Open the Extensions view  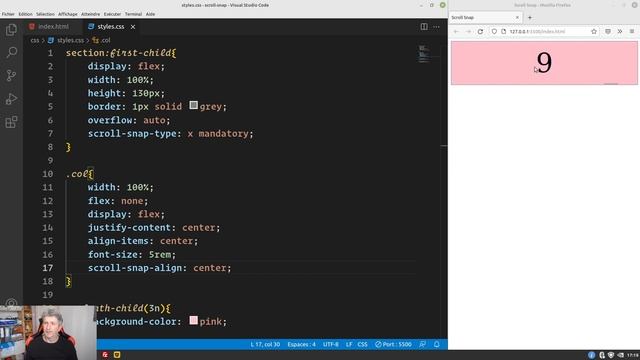point(11,122)
